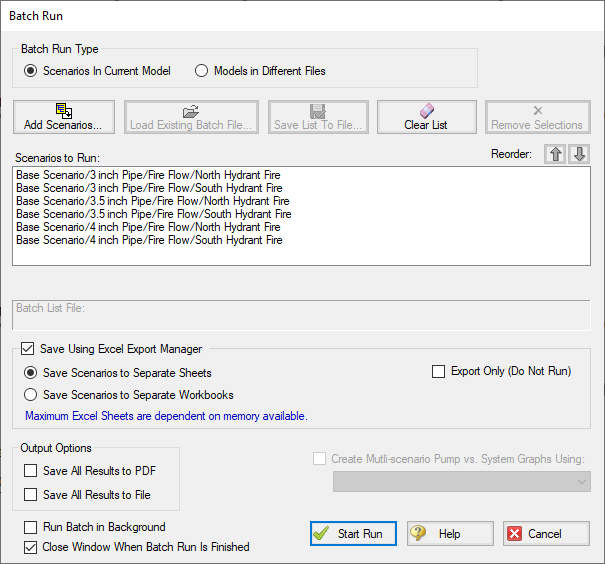Click the Batch List File field
605x564 pixels.
(301, 315)
